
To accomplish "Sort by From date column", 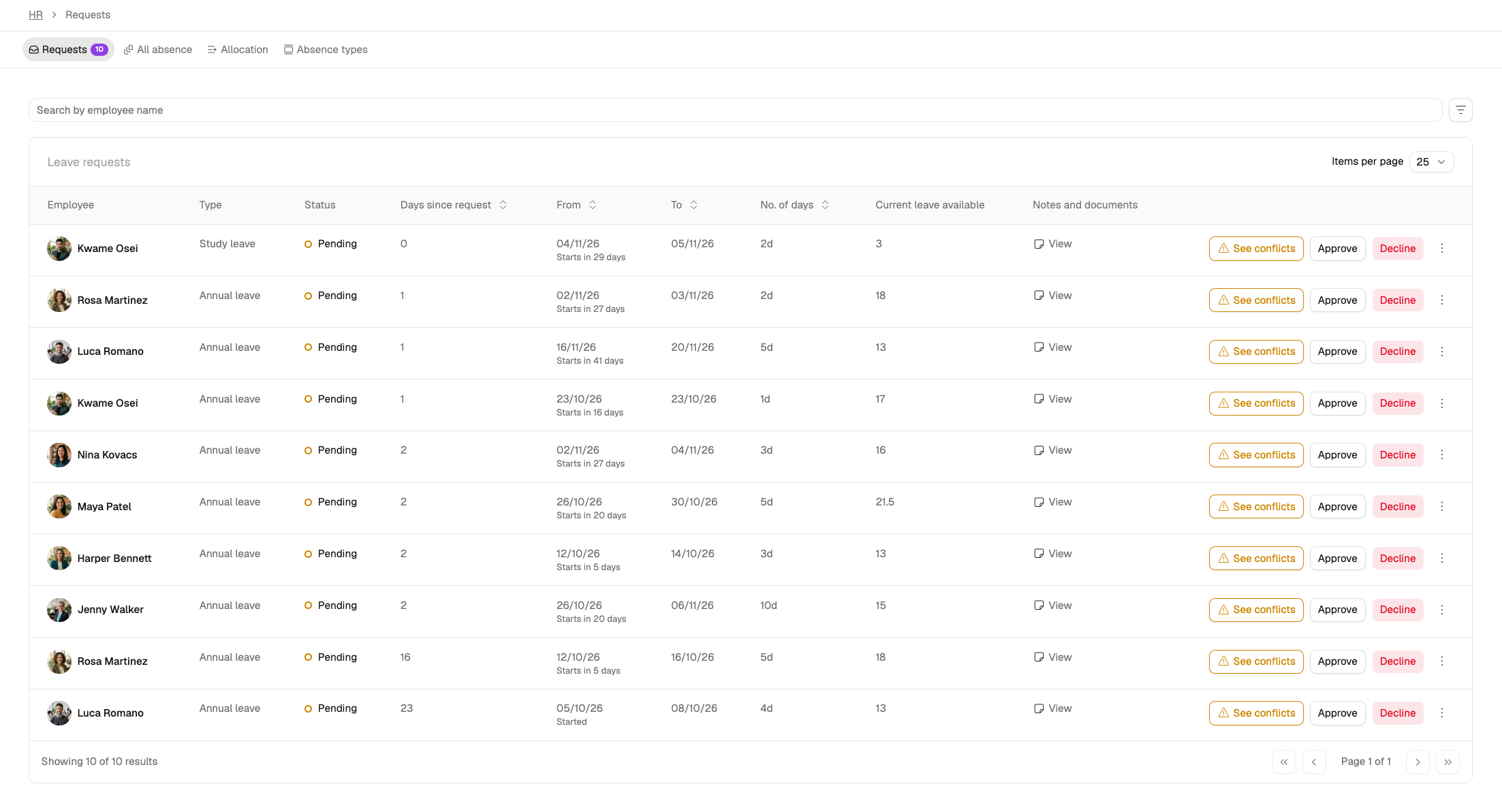I will (x=576, y=205).
